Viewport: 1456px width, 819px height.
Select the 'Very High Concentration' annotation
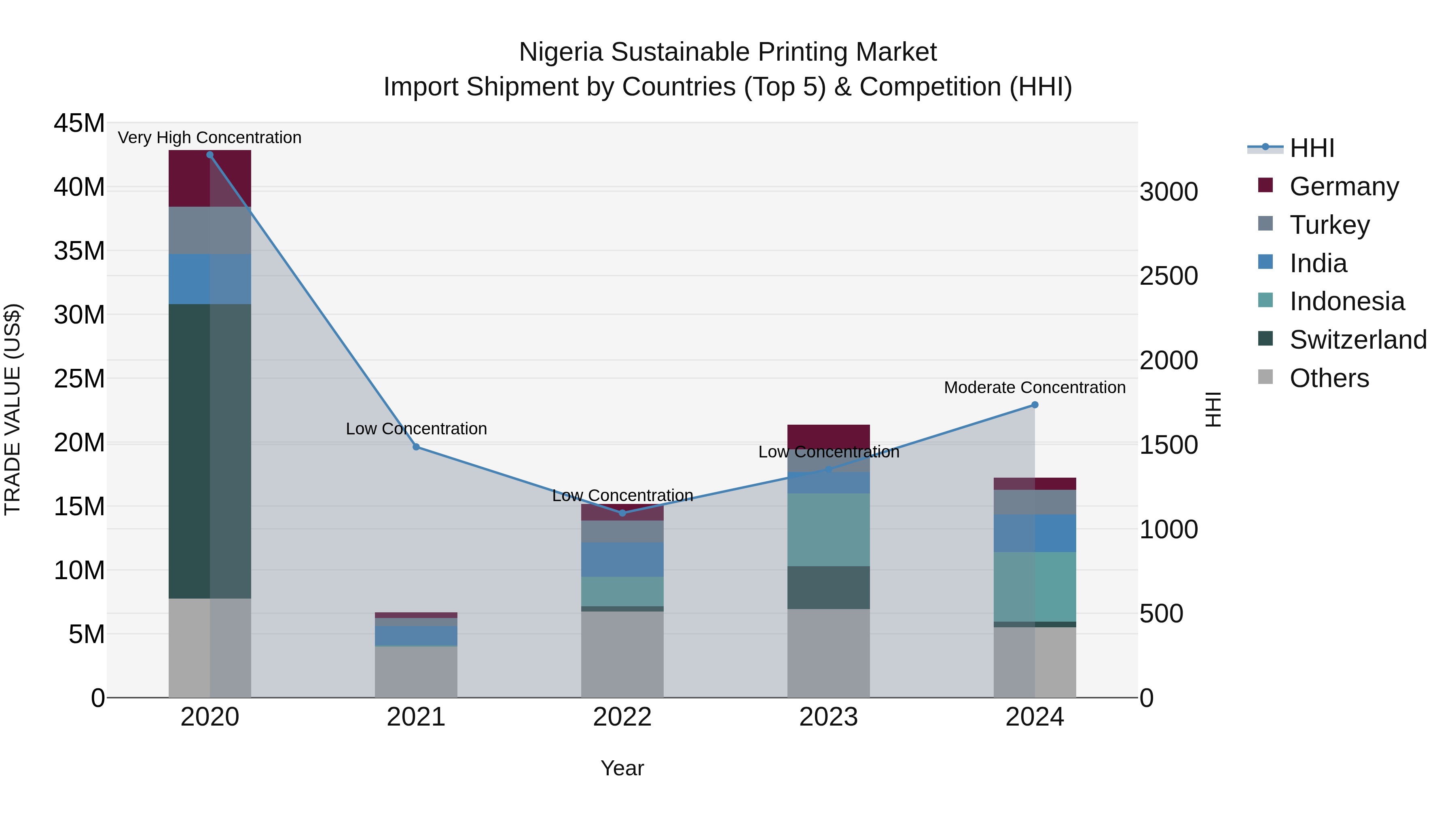click(x=210, y=138)
